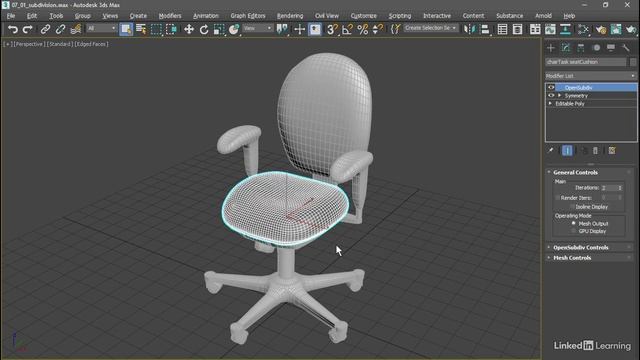640x360 pixels.
Task: Click the Bind to Space Warp icon
Action: pos(76,29)
